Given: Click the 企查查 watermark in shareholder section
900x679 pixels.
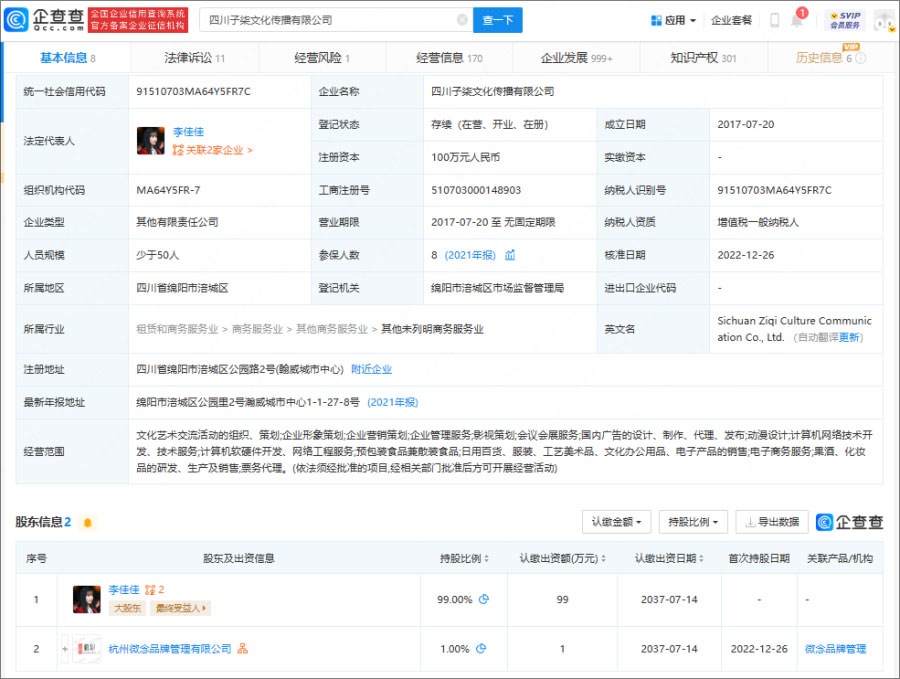Looking at the screenshot, I should (x=850, y=522).
